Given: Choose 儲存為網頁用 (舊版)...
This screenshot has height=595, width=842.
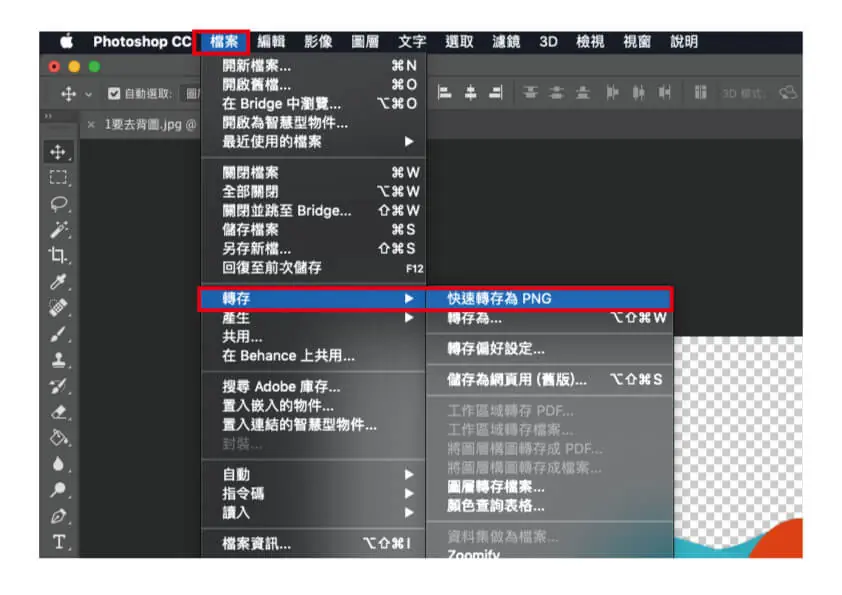Looking at the screenshot, I should [549, 380].
